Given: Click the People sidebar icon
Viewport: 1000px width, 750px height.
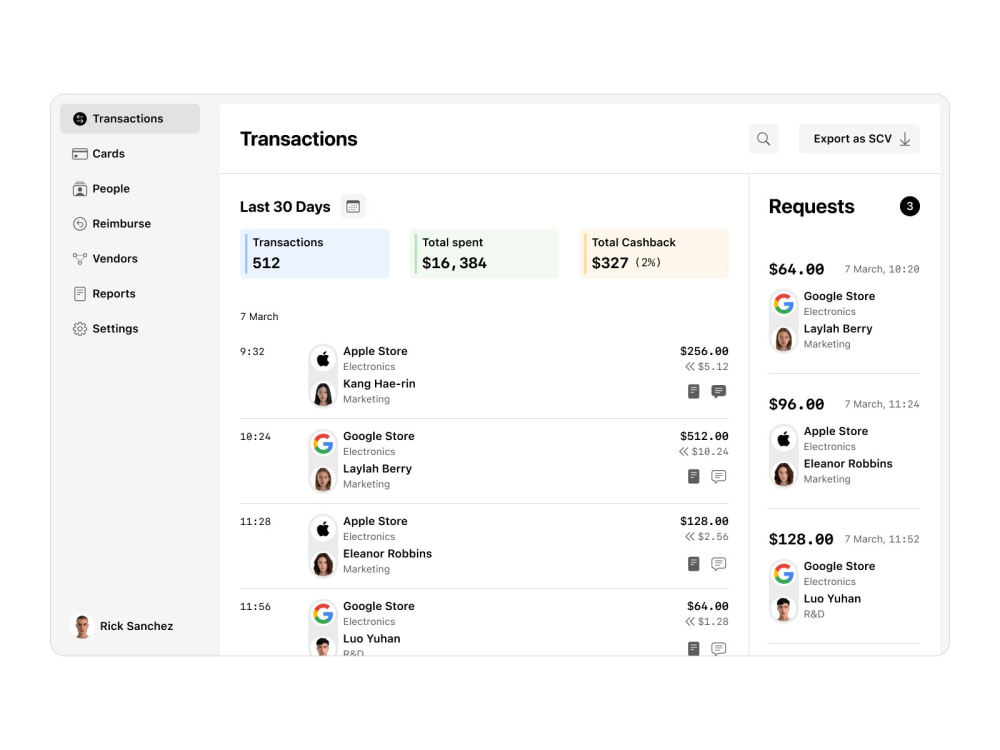Looking at the screenshot, I should 80,189.
